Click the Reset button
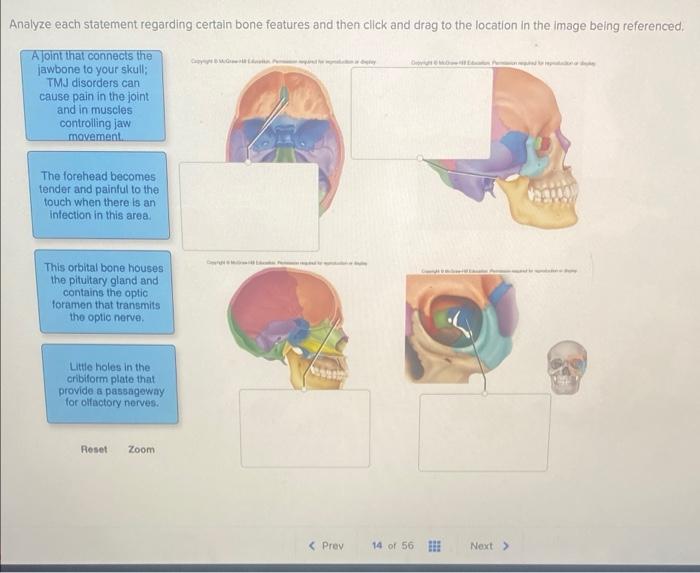Screen dimensions: 700x573 coord(94,449)
